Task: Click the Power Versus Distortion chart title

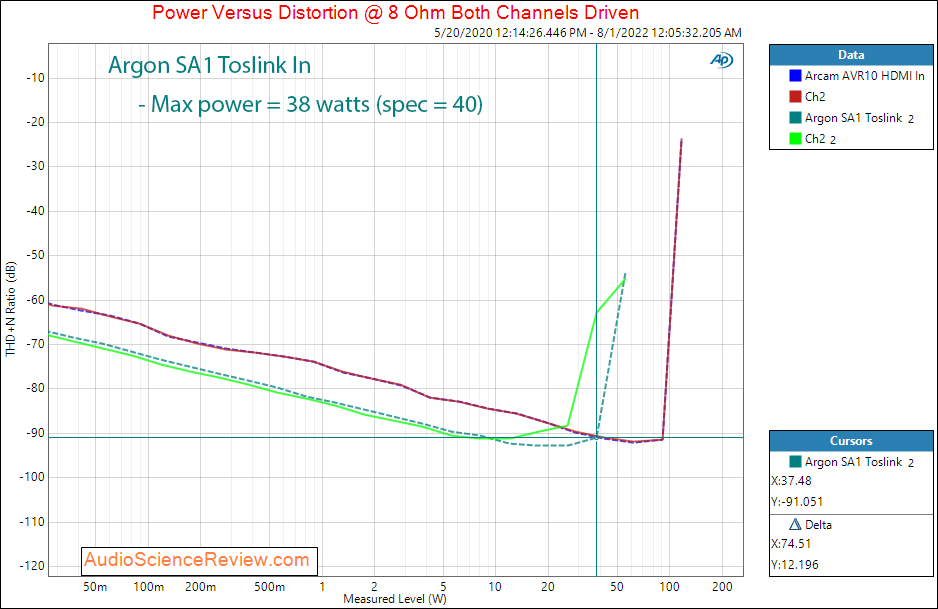Action: pos(395,13)
